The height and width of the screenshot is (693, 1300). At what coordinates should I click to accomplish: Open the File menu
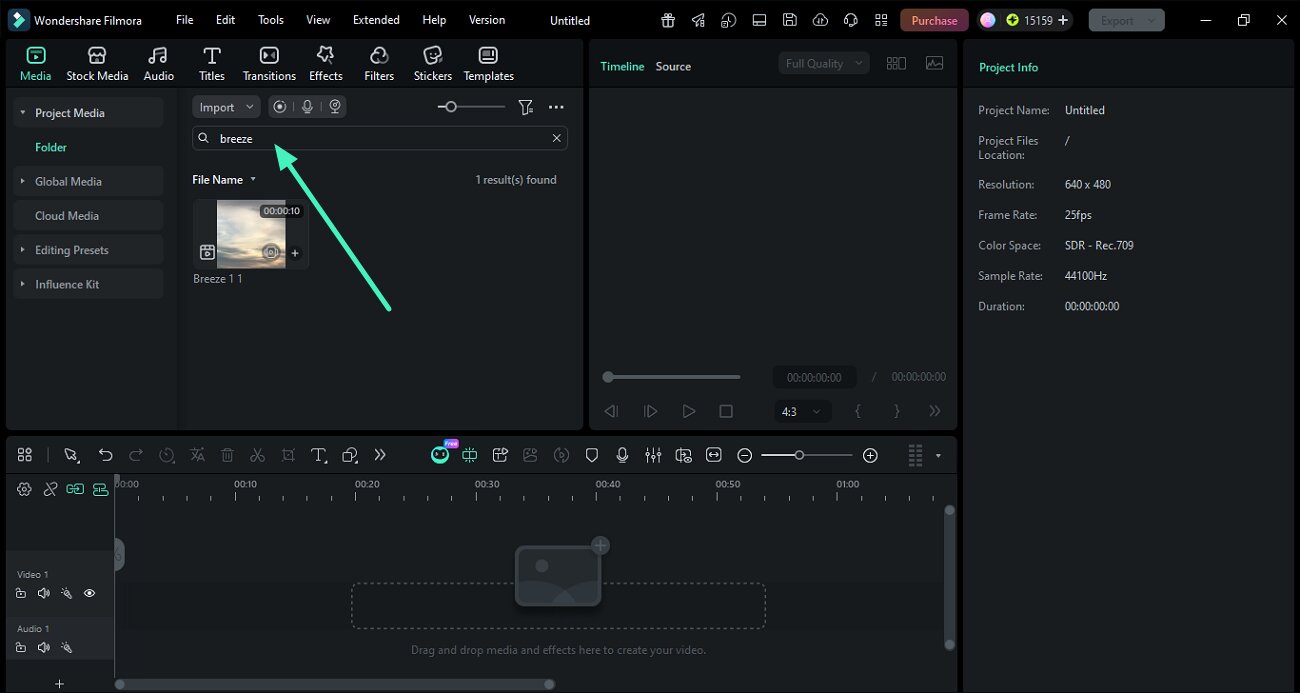(185, 20)
